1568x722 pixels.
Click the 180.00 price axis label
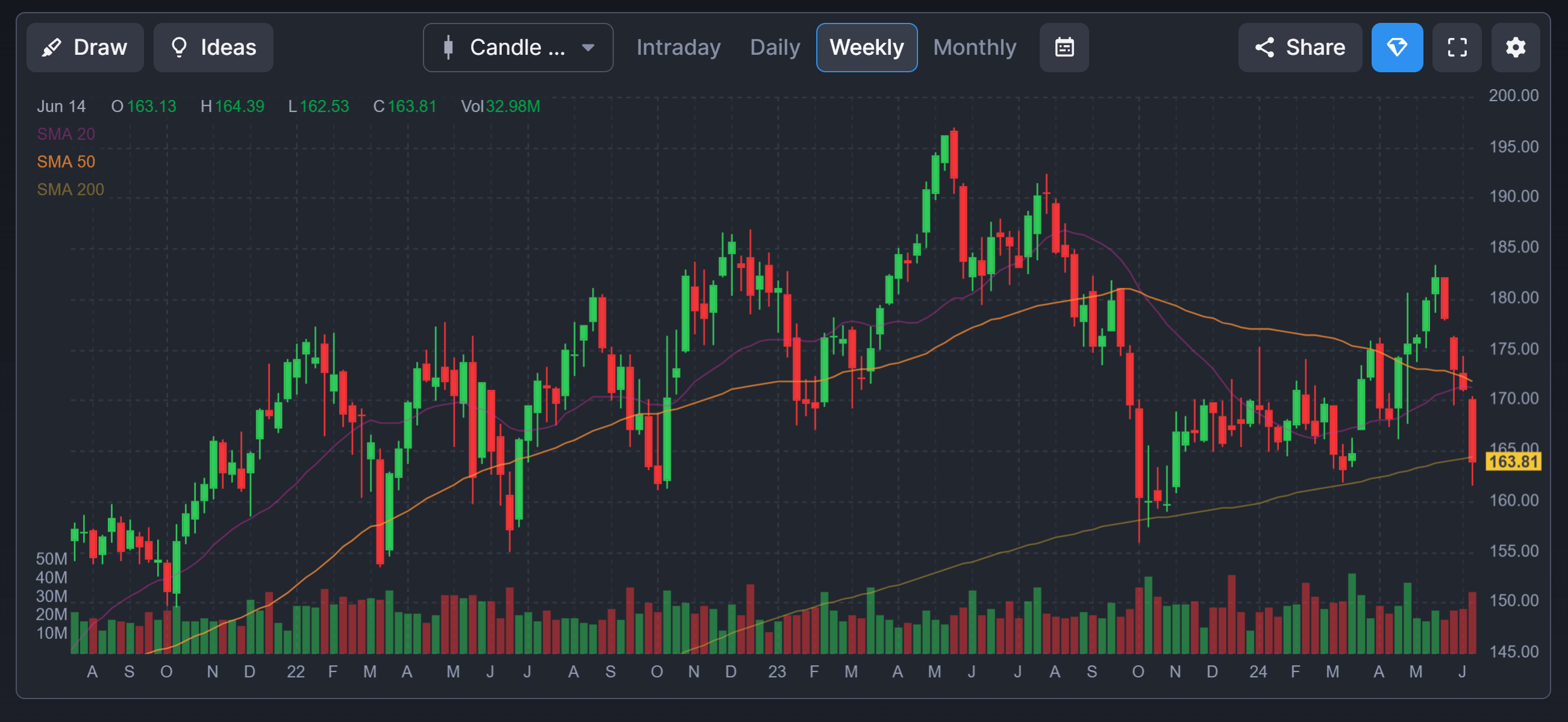[x=1513, y=297]
